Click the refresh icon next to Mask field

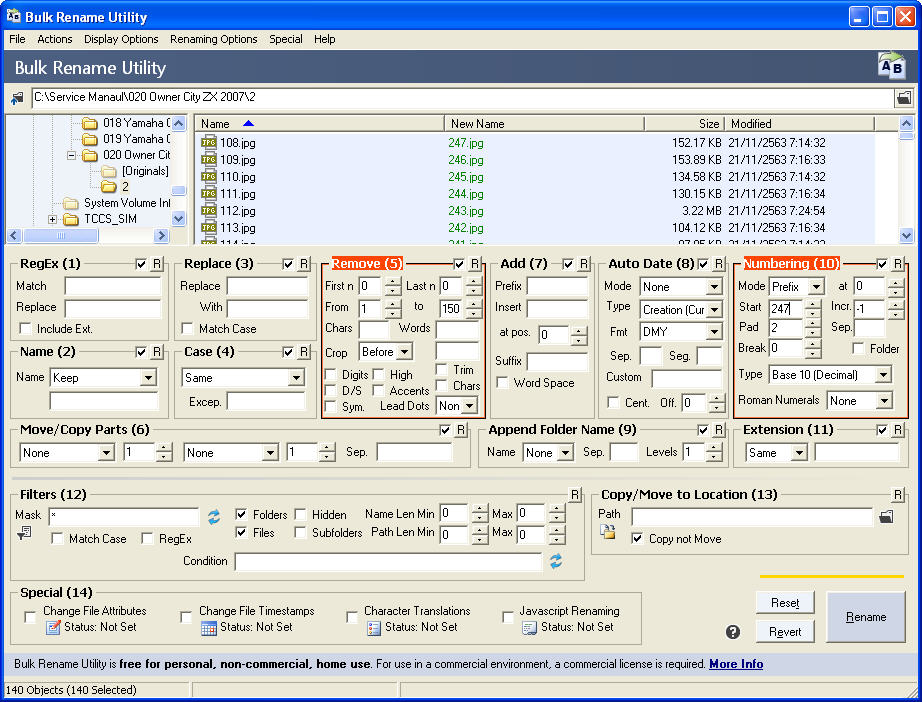pos(214,517)
